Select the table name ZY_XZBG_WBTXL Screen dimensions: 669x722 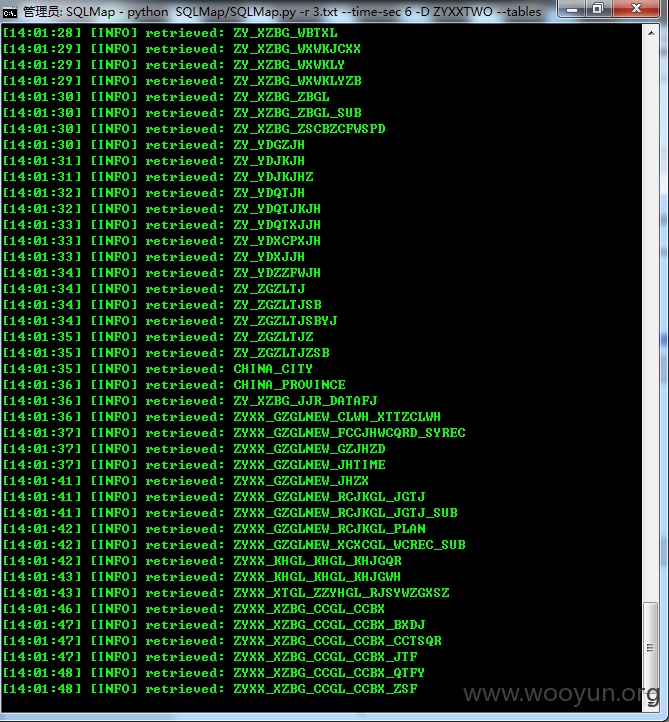[285, 33]
